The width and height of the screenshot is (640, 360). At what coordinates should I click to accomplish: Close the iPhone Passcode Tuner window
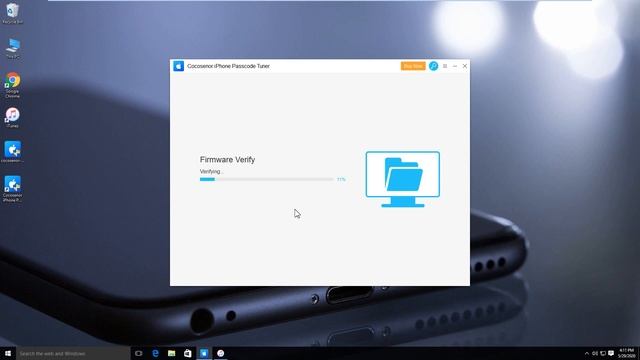[x=464, y=66]
